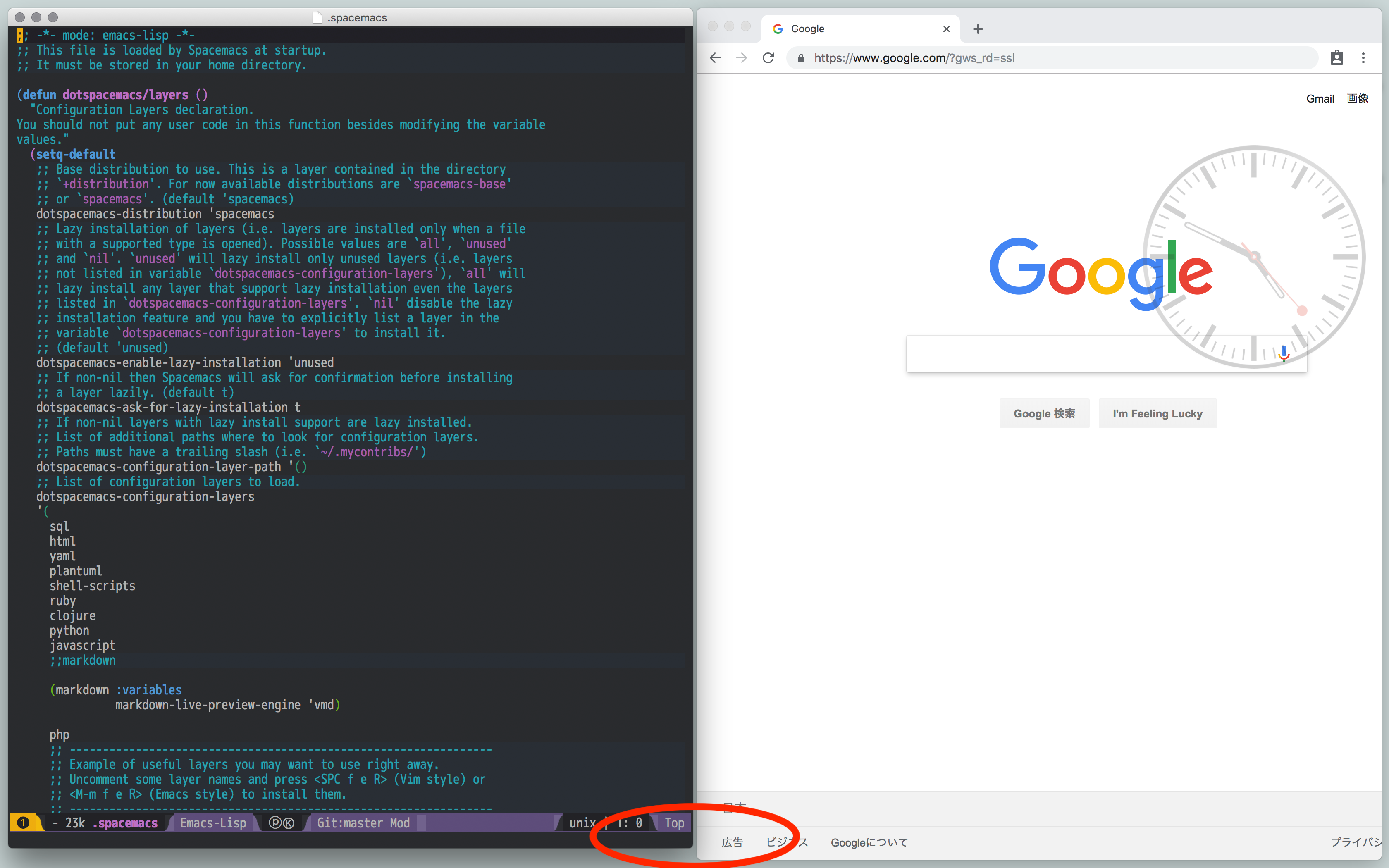Screen dimensions: 1389x868
Task: Click dotspacemacs-distribution 'spacemacs line
Action: [155, 214]
